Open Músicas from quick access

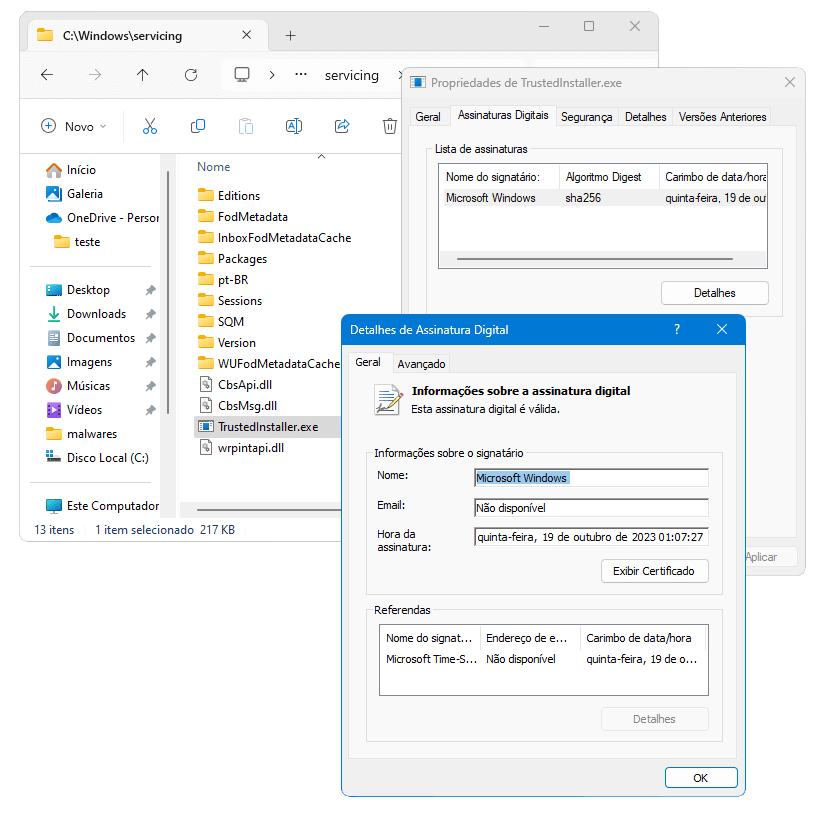click(78, 386)
